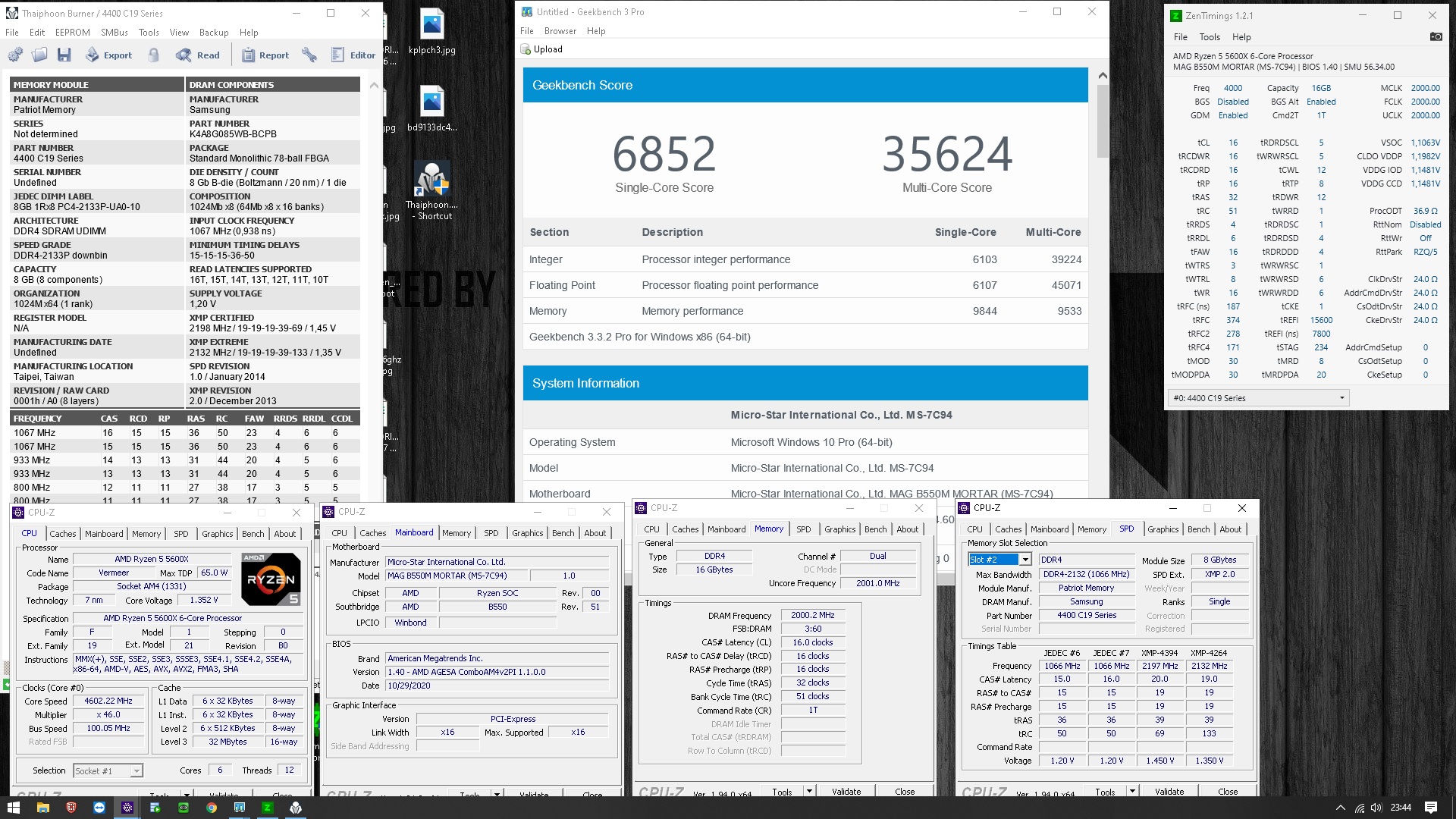Click Geekbench window vertical scrollbar thumb
This screenshot has width=1456, height=819.
point(1103,121)
